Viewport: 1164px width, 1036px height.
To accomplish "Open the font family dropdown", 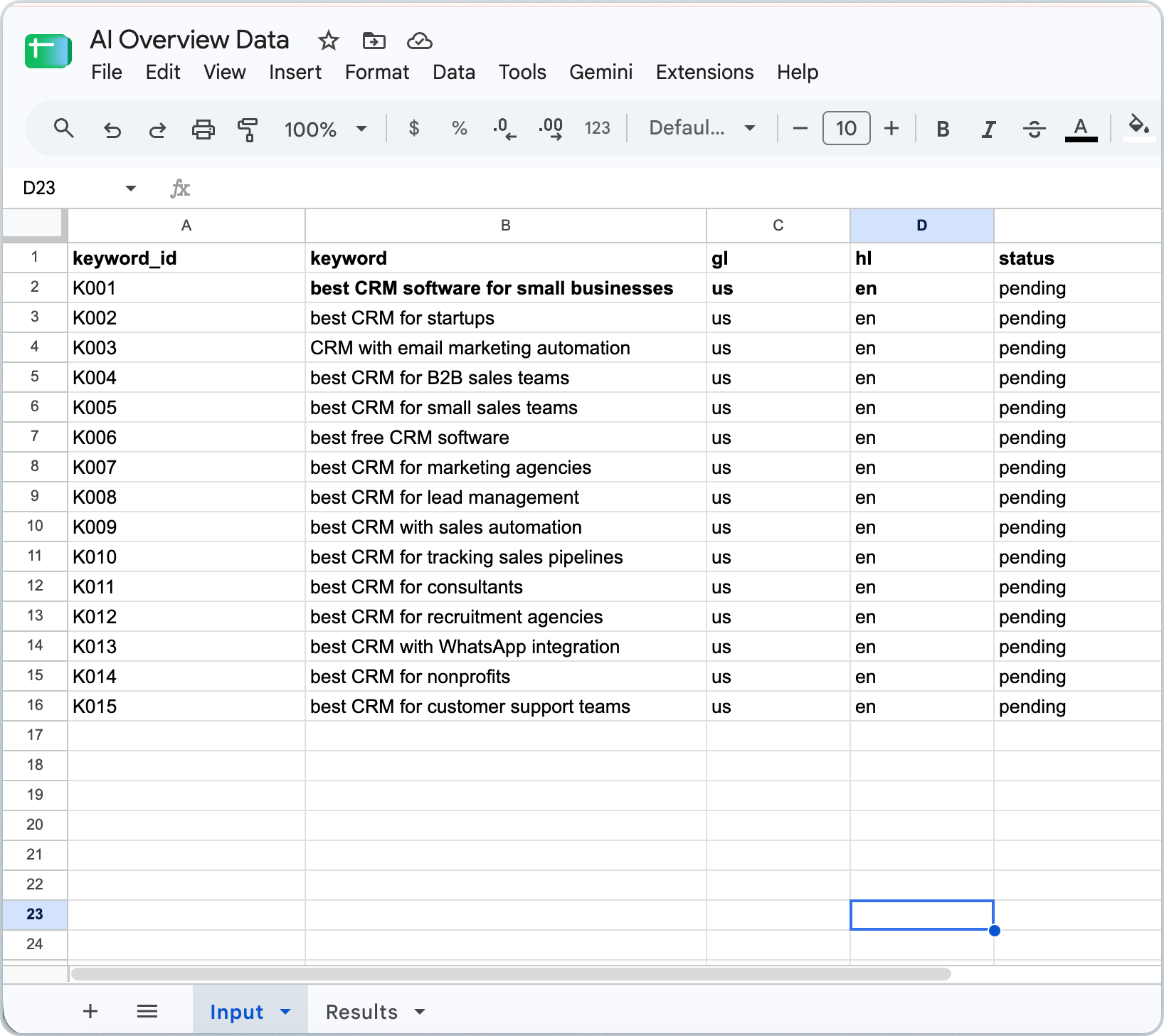I will [702, 128].
